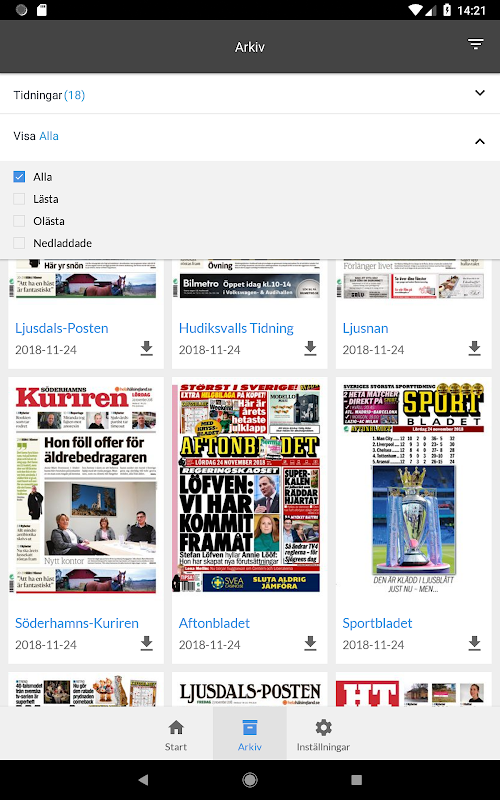The height and width of the screenshot is (800, 500).
Task: Check the Alla filter checkbox
Action: 19,177
